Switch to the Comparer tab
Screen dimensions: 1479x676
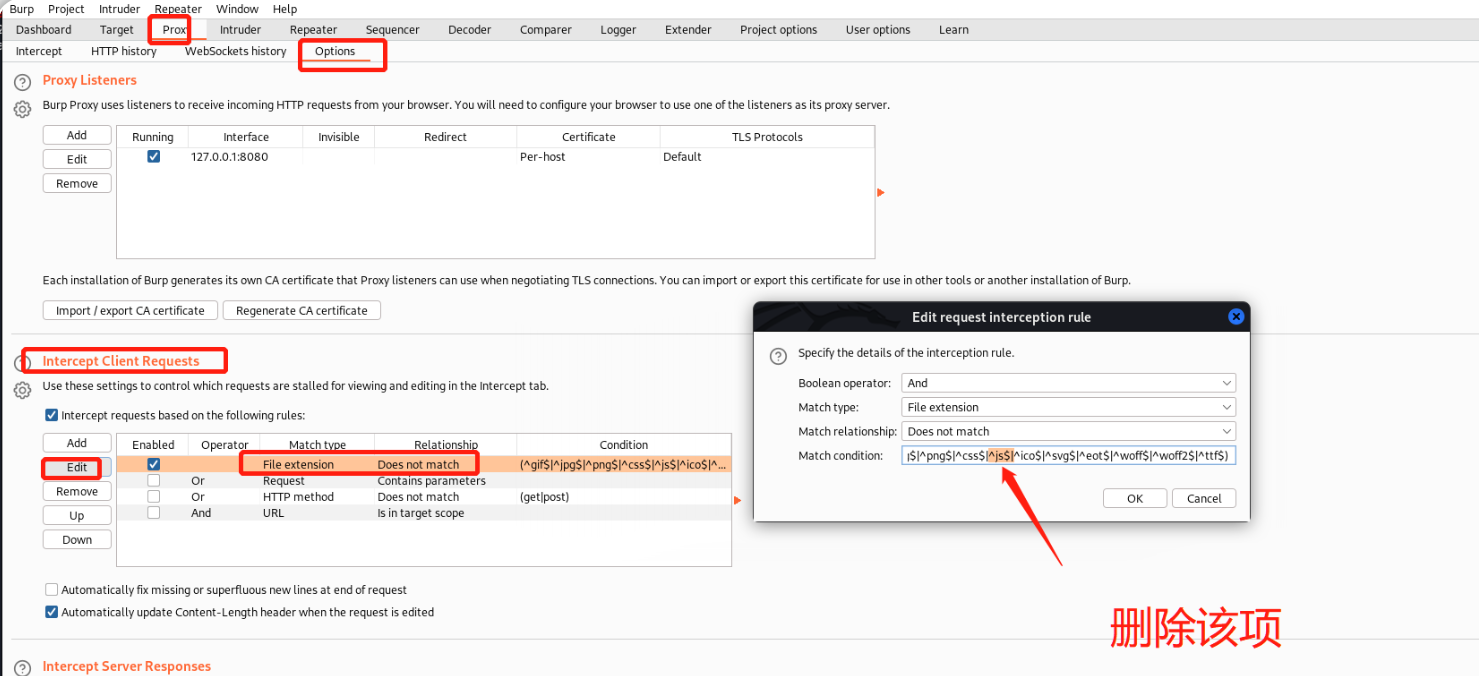pos(546,30)
